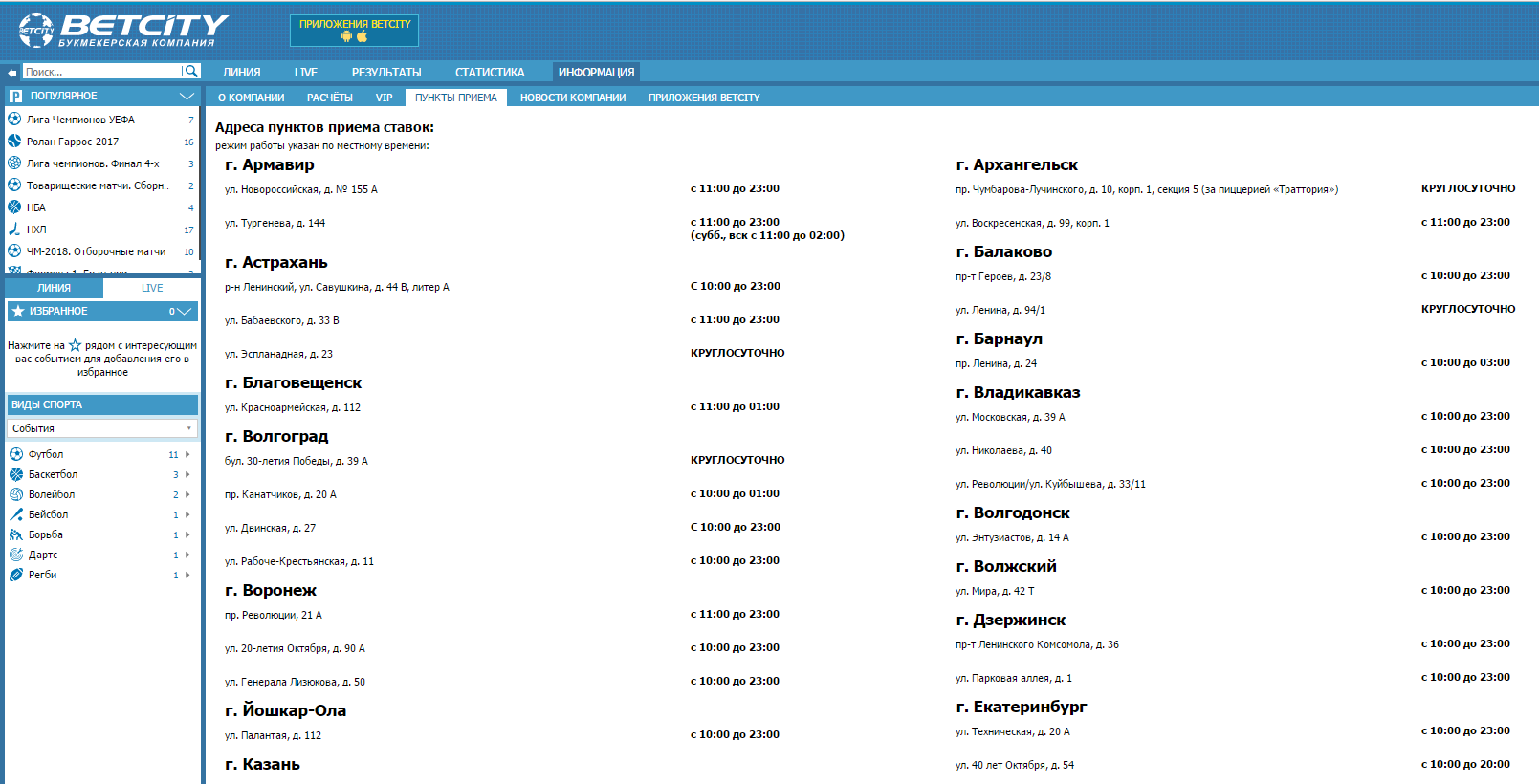The image size is (1539, 784).
Task: Click the Борьба wrestling icon
Action: [16, 534]
